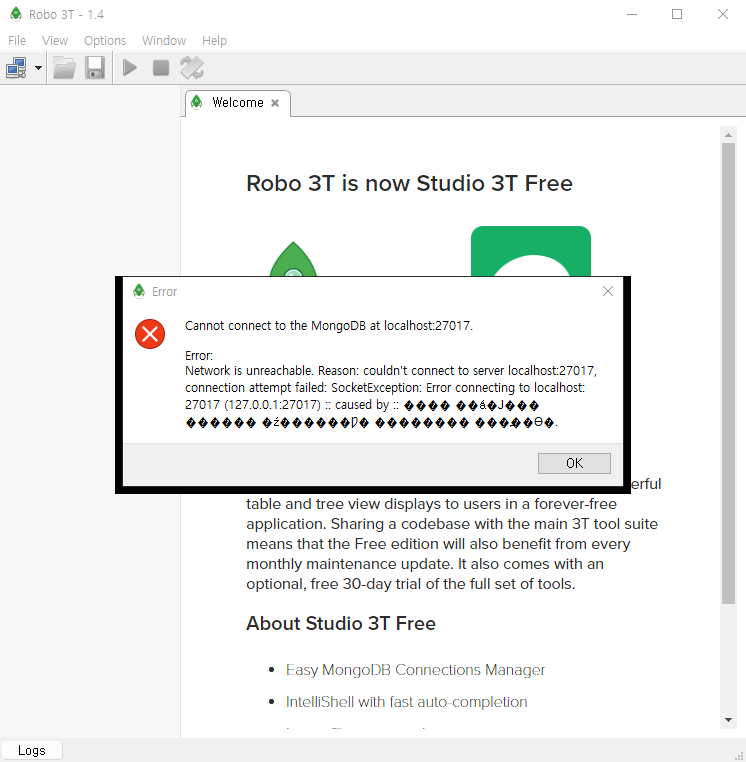Click the vertical scrollbar thumb
Image resolution: width=746 pixels, height=762 pixels.
(x=728, y=373)
